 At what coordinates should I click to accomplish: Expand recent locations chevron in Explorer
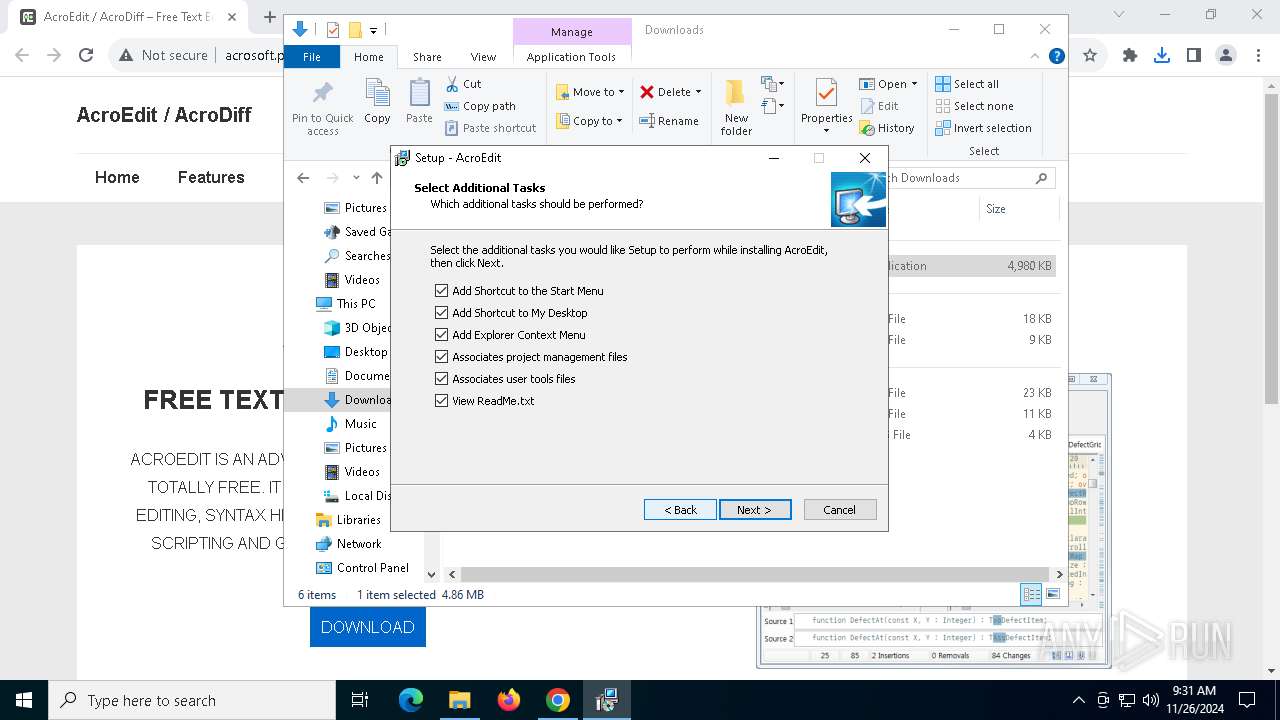point(356,178)
